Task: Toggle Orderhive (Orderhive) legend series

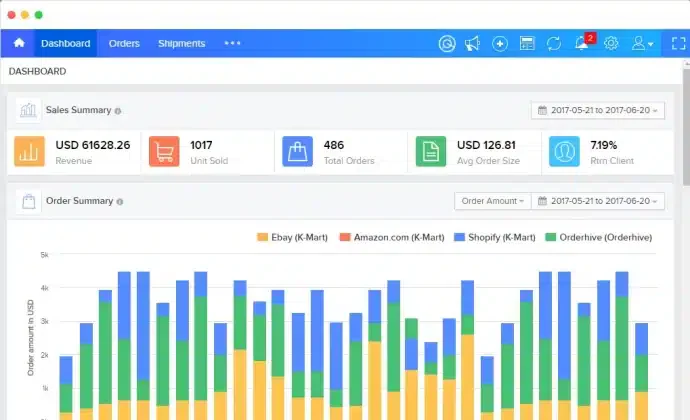Action: tap(598, 237)
